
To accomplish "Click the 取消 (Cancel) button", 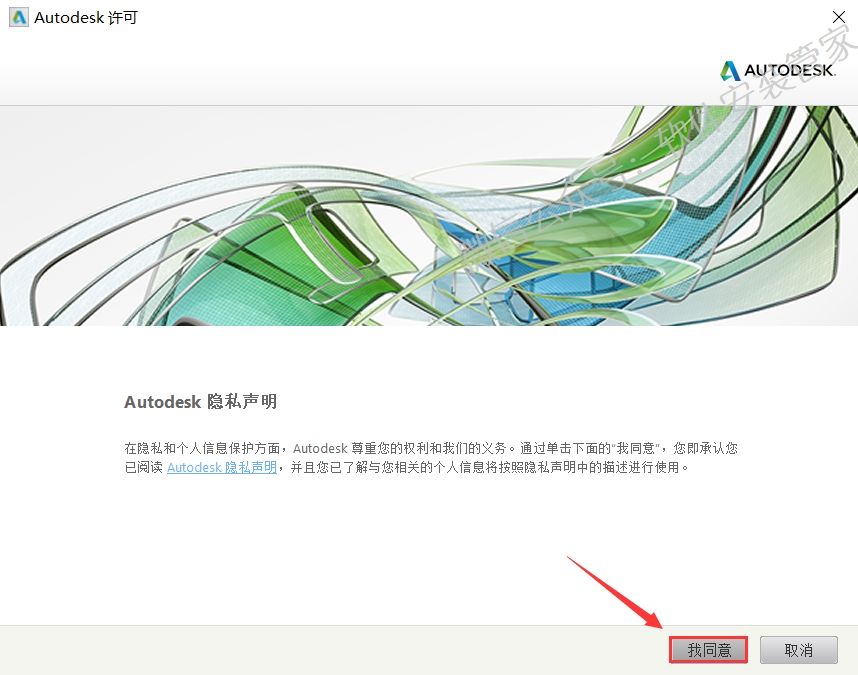I will pos(798,650).
